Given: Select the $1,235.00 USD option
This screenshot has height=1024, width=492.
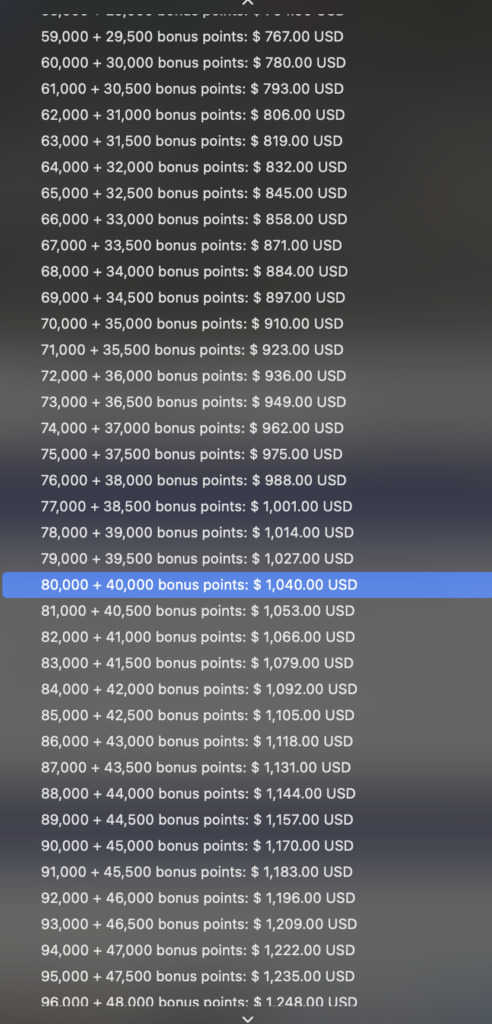Looking at the screenshot, I should click(247, 977).
